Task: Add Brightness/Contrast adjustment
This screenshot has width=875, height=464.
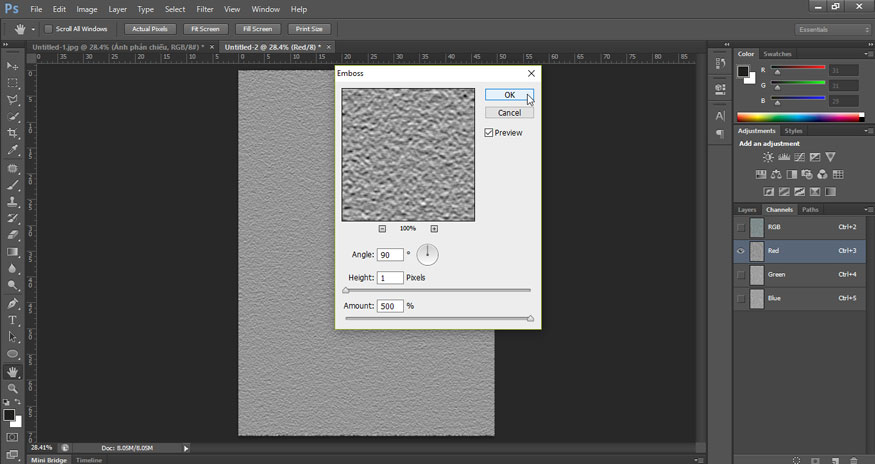Action: [768, 157]
